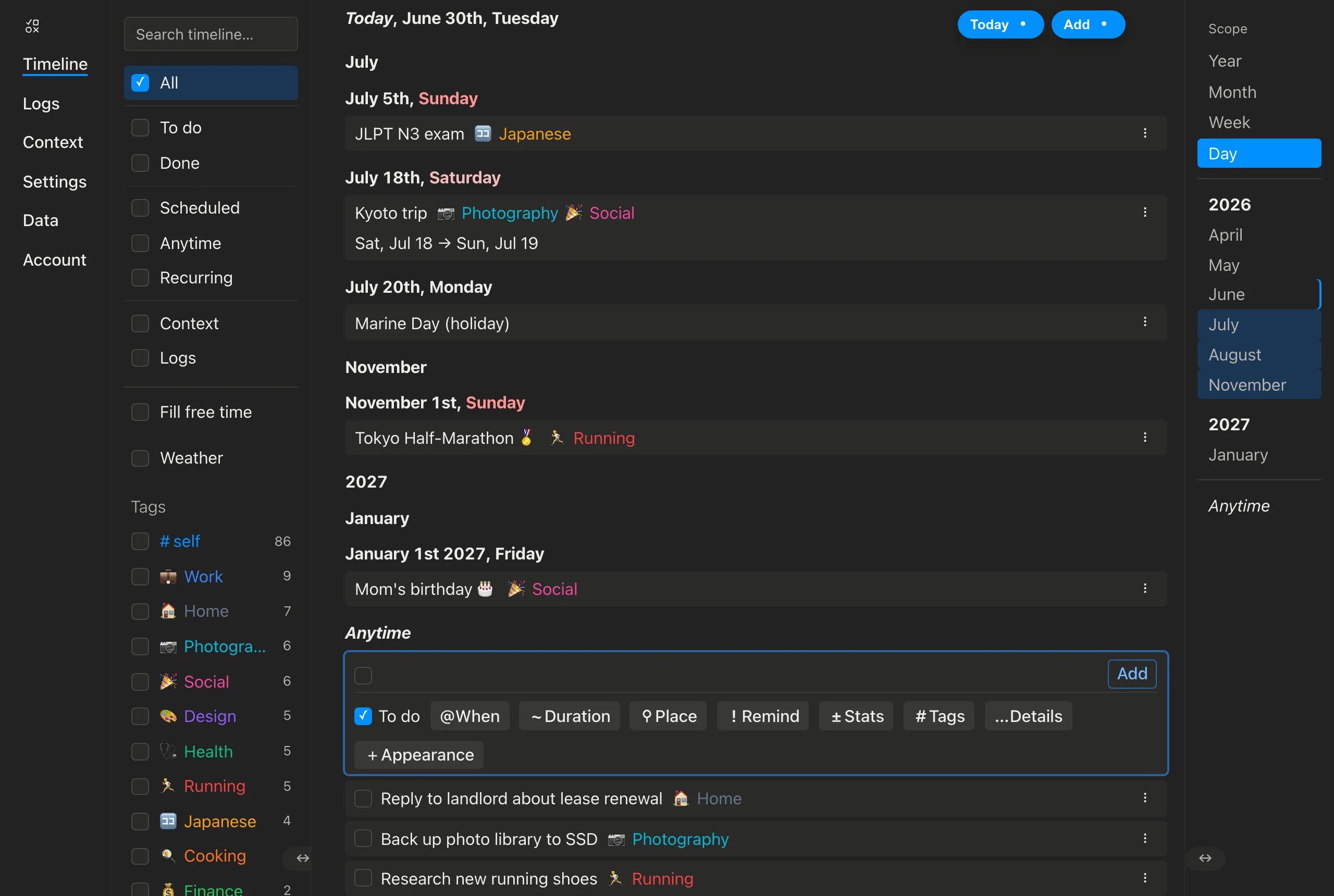Open the @When picker in new item form
This screenshot has width=1334, height=896.
click(469, 716)
